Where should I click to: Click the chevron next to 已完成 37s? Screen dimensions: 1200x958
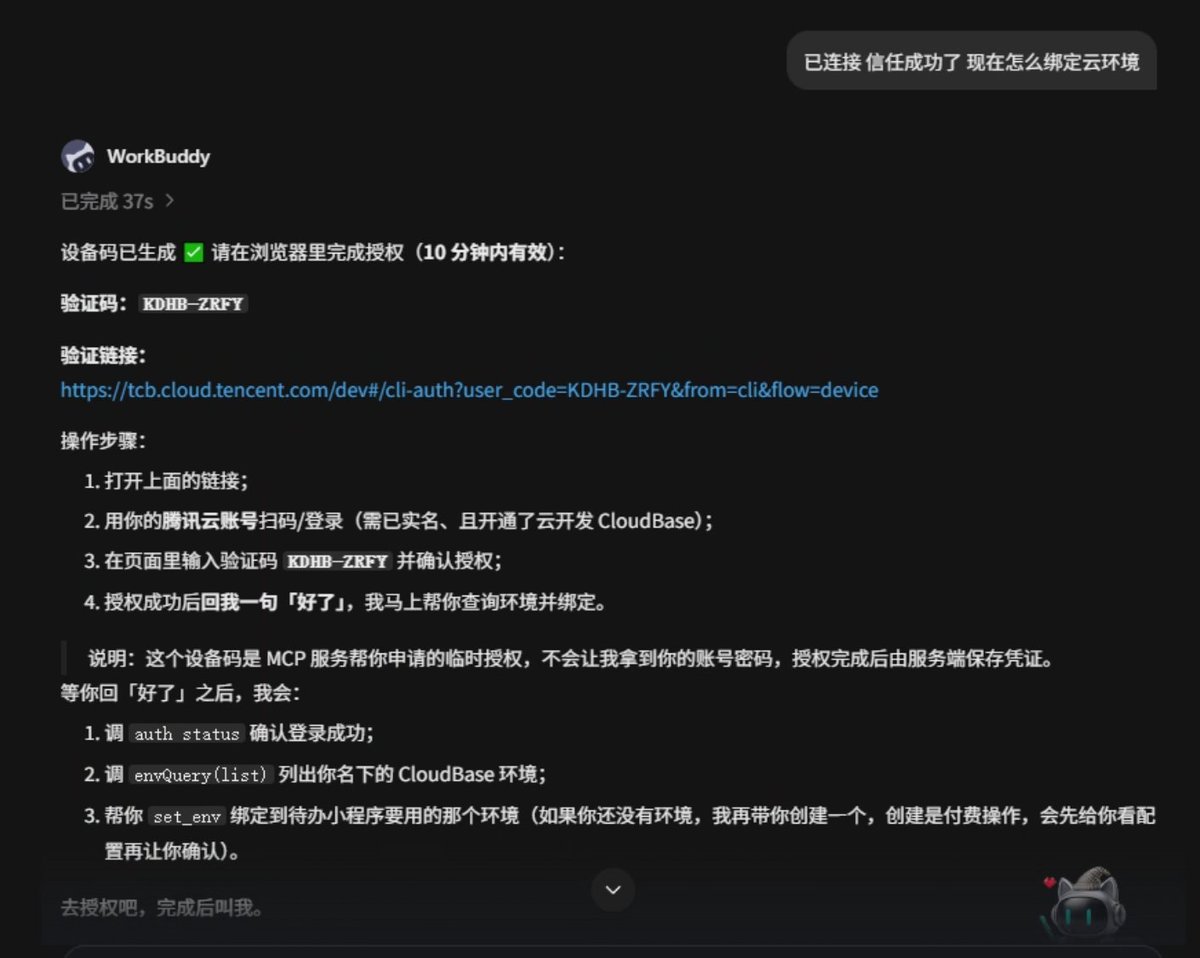pos(169,201)
